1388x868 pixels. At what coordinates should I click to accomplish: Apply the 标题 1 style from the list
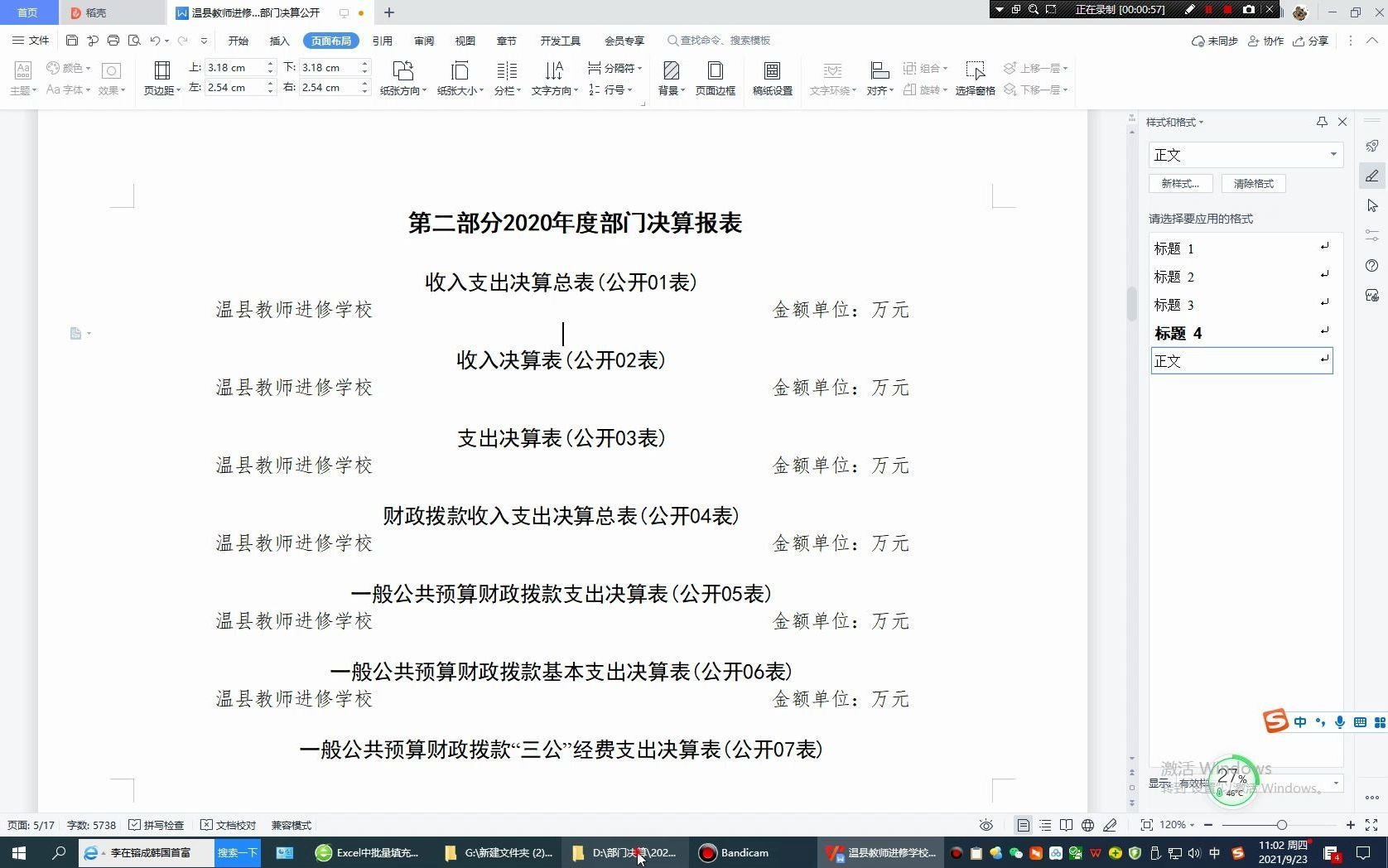(x=1241, y=248)
